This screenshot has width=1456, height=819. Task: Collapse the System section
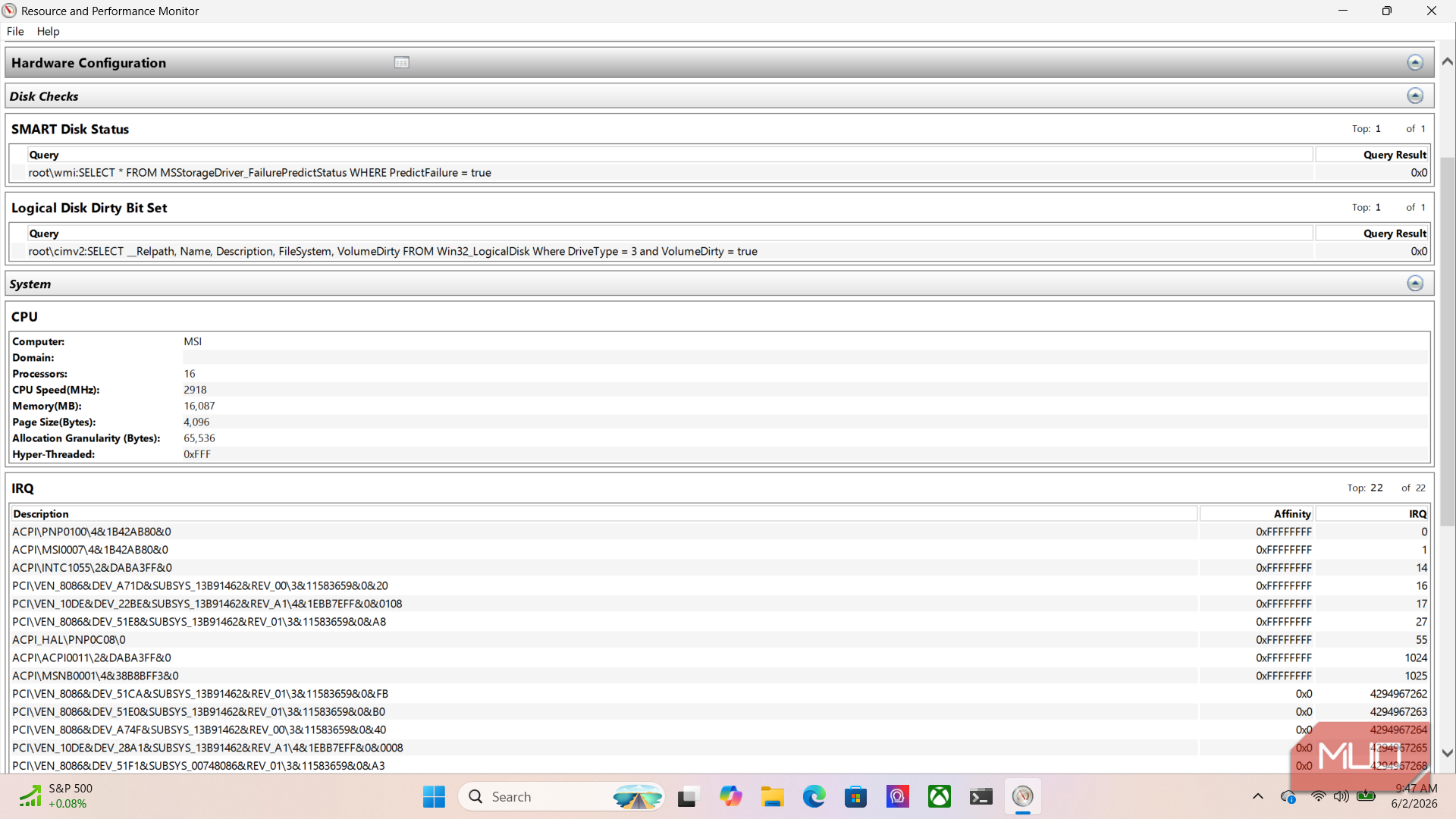(1415, 284)
